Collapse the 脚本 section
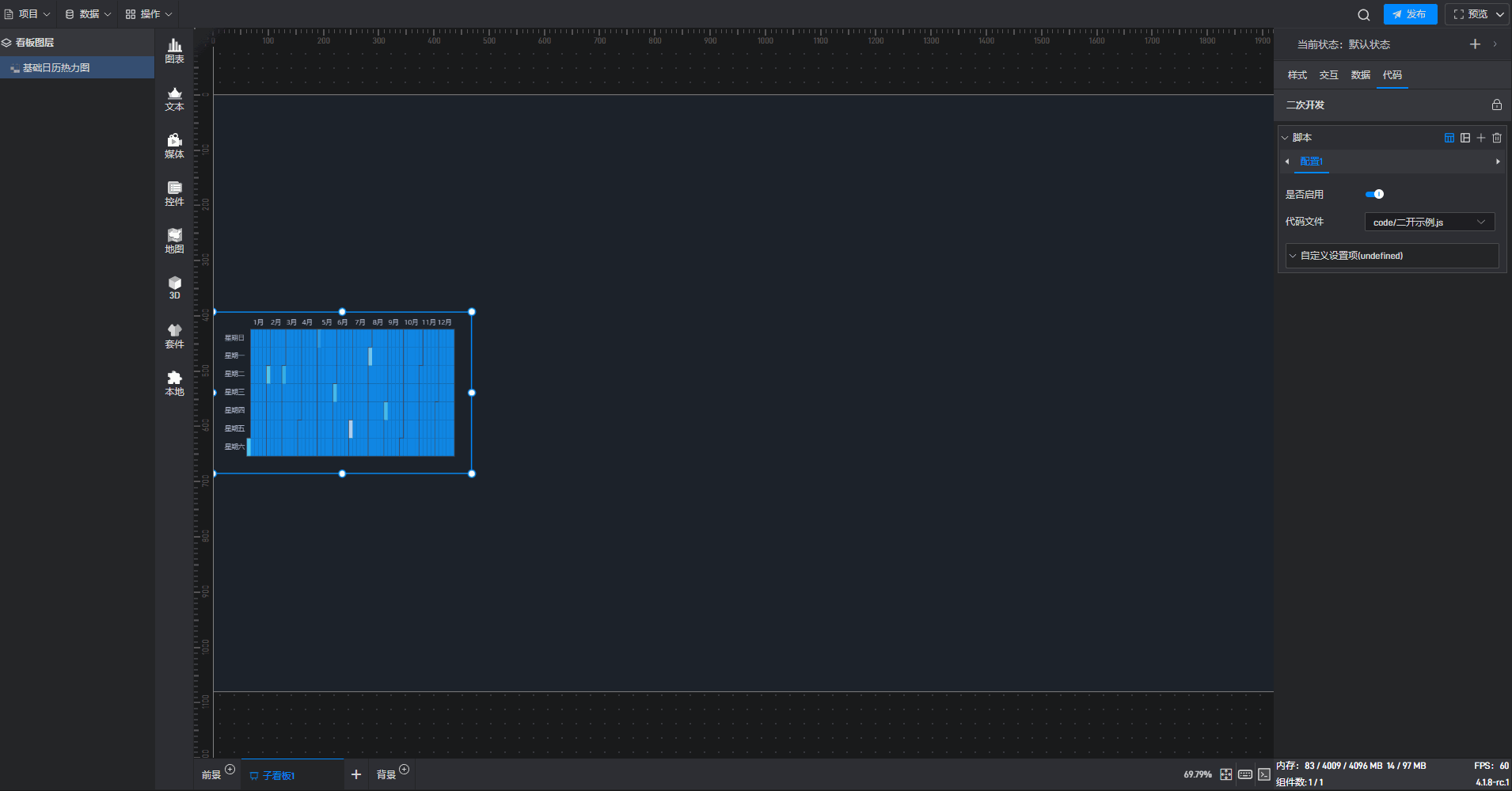This screenshot has height=791, width=1512. coord(1285,138)
